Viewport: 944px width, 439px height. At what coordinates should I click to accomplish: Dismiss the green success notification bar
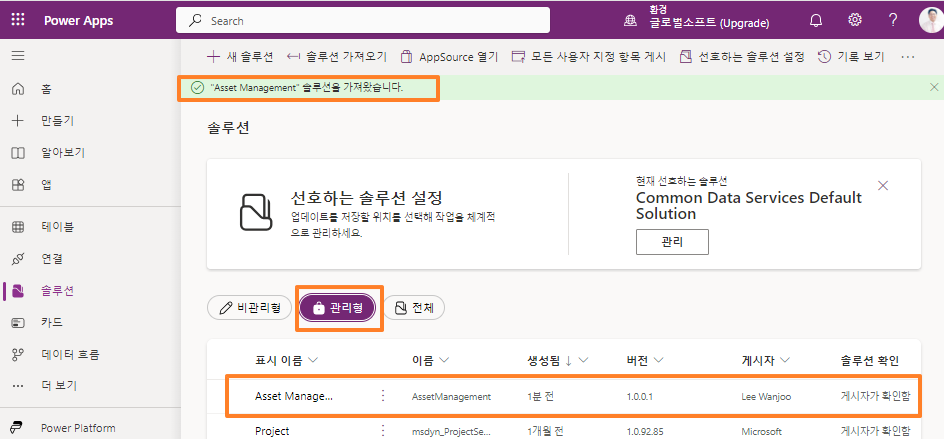pyautogui.click(x=934, y=87)
